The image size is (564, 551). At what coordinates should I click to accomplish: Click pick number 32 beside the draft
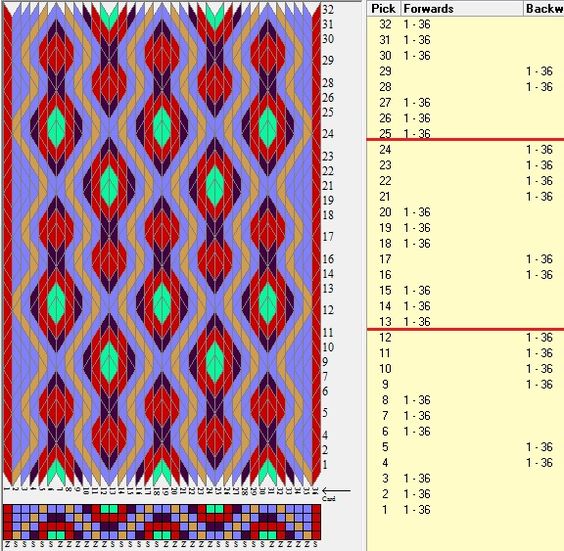coord(327,9)
